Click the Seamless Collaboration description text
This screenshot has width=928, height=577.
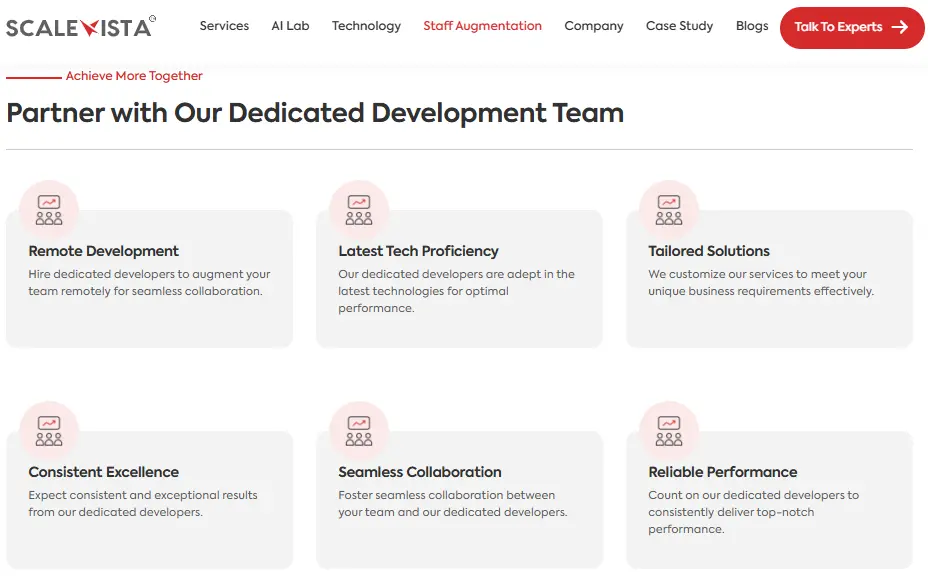[452, 504]
